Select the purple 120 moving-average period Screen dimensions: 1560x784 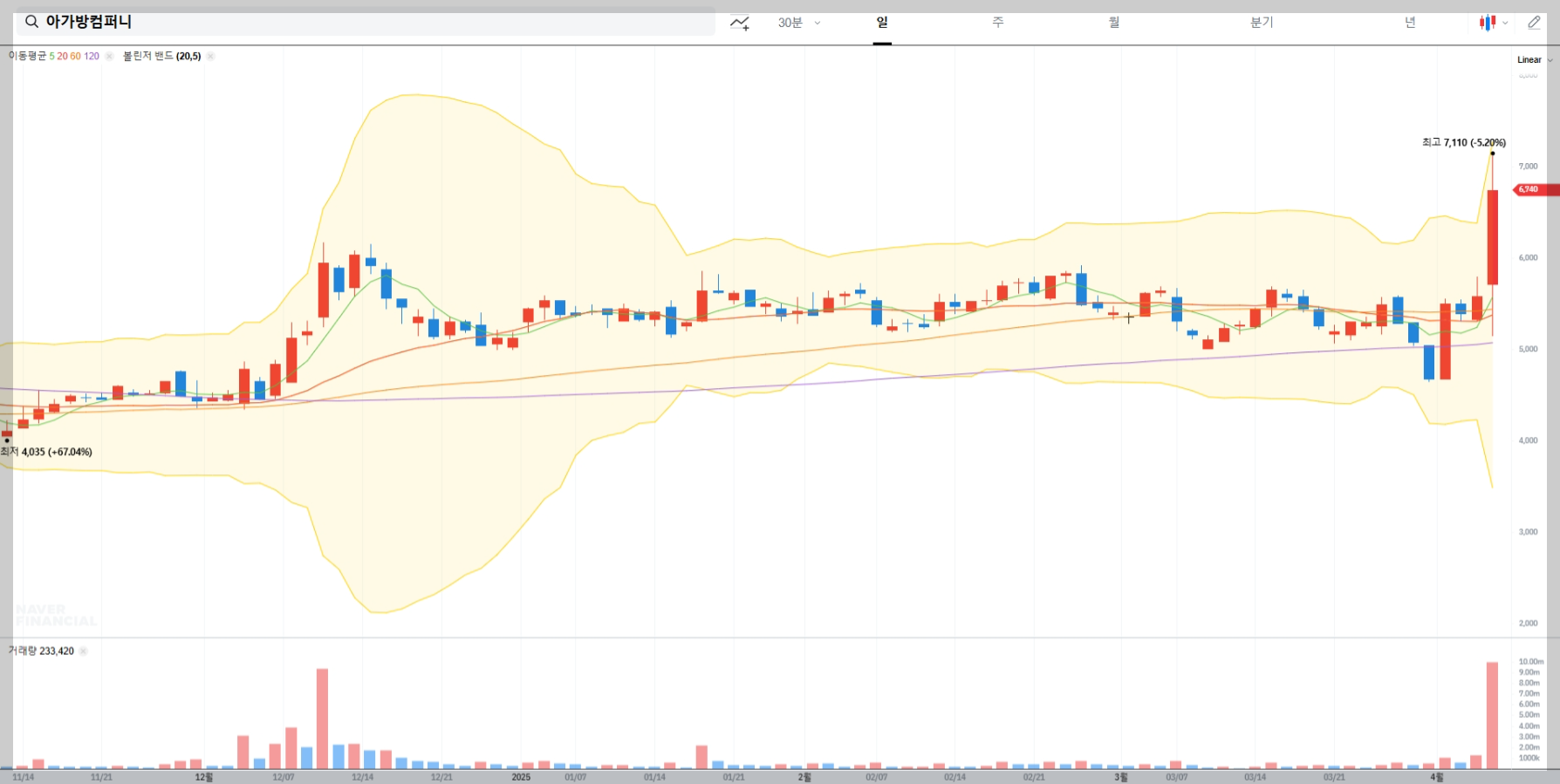pos(92,56)
